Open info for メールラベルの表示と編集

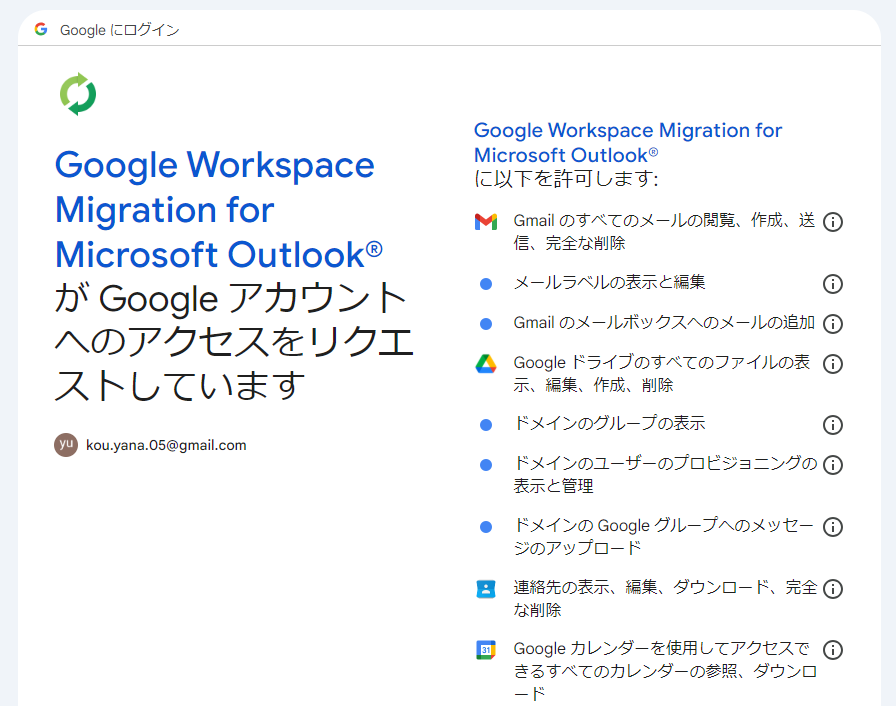tap(833, 284)
